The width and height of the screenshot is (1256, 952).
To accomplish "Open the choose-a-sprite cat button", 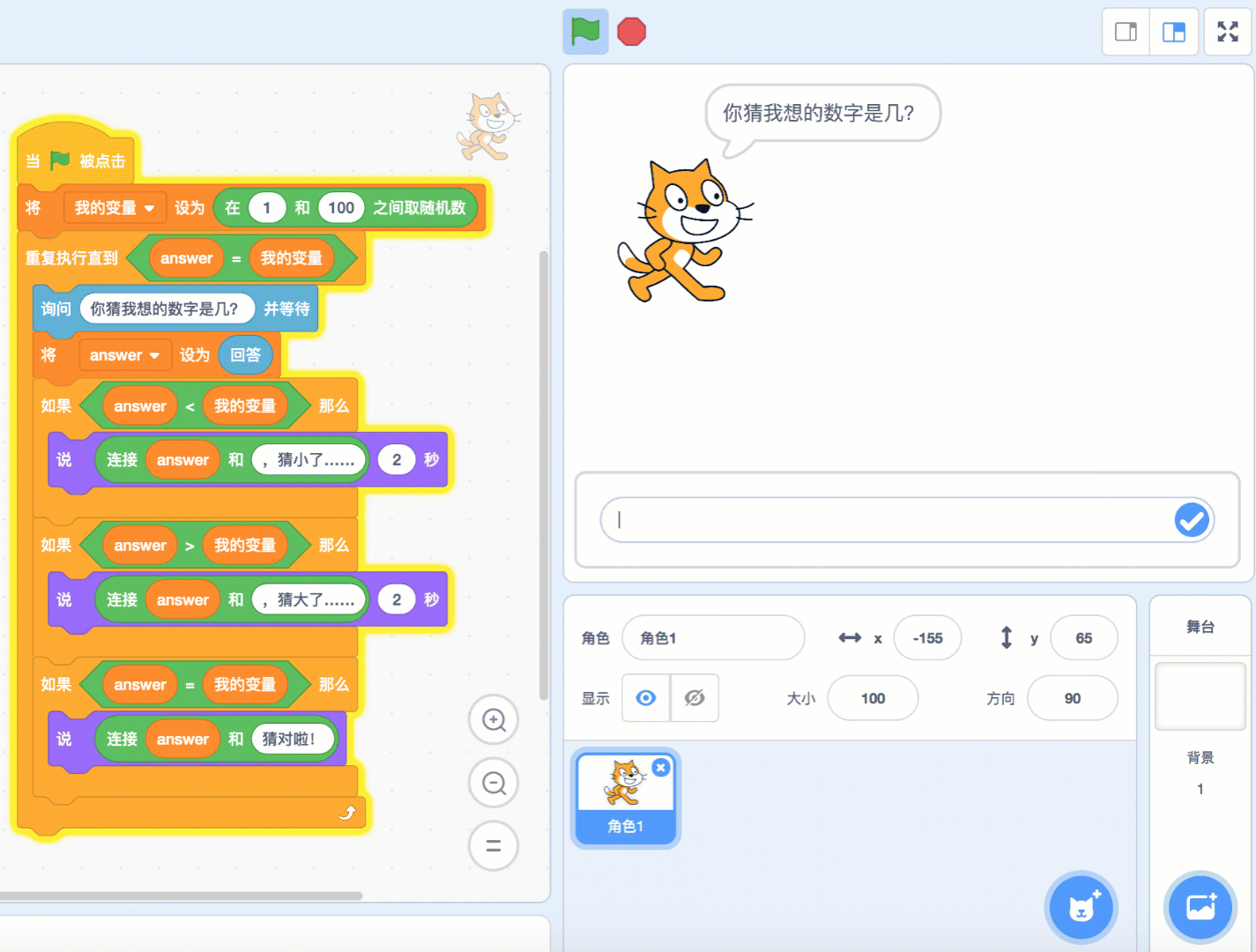I will (x=1081, y=907).
